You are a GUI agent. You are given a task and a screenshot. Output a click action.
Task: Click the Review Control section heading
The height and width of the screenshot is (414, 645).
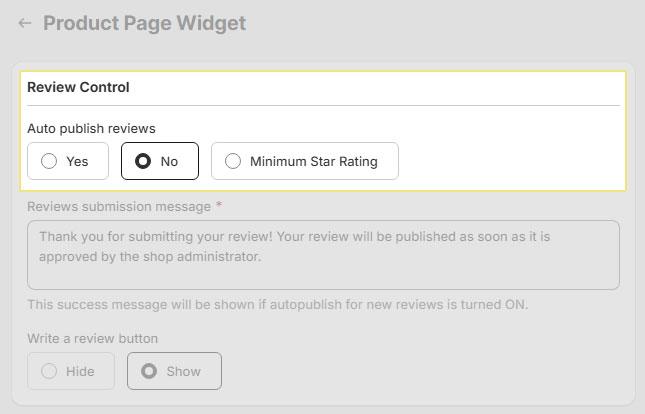[78, 87]
